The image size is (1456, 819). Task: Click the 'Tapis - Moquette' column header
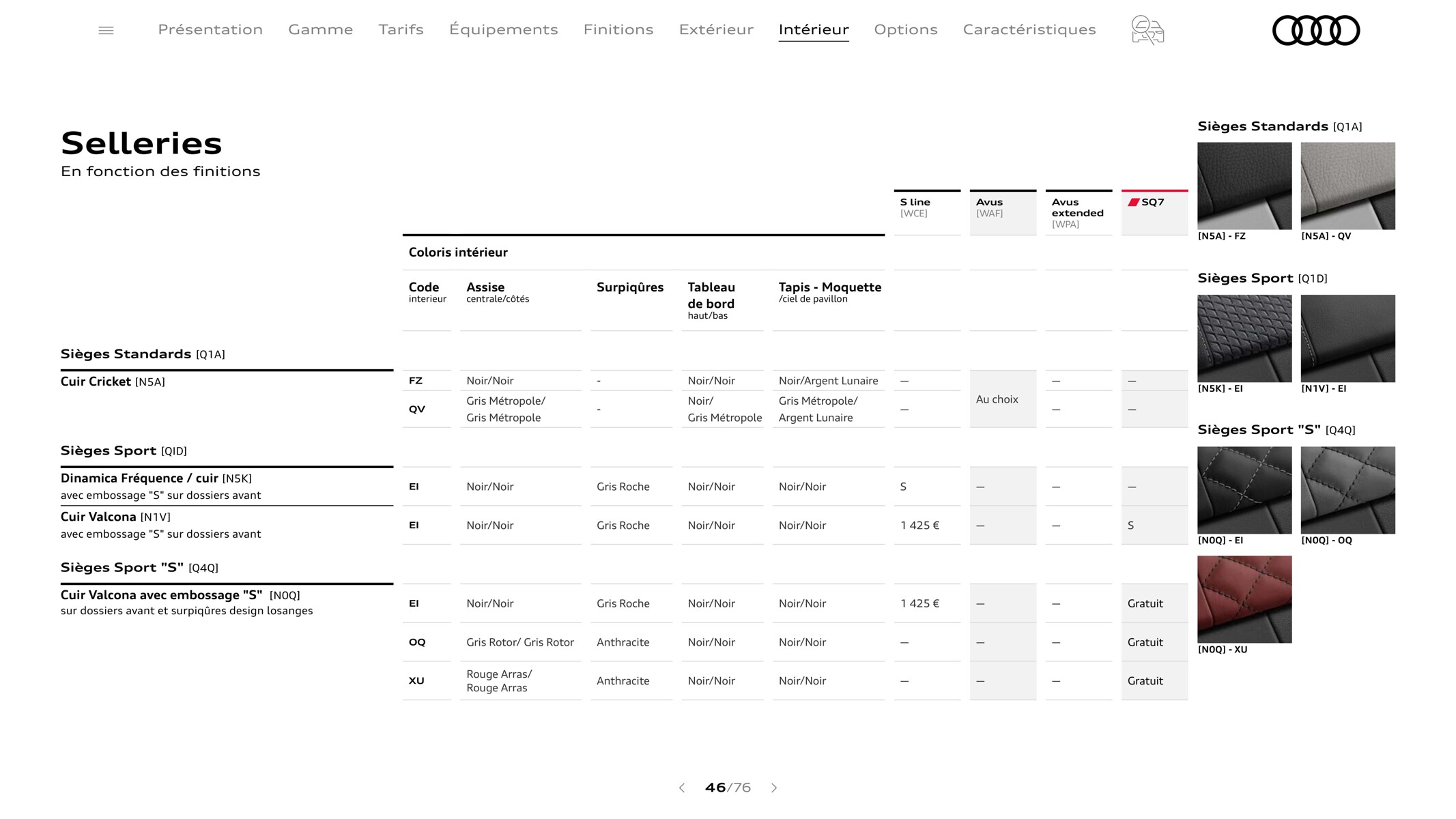(829, 287)
